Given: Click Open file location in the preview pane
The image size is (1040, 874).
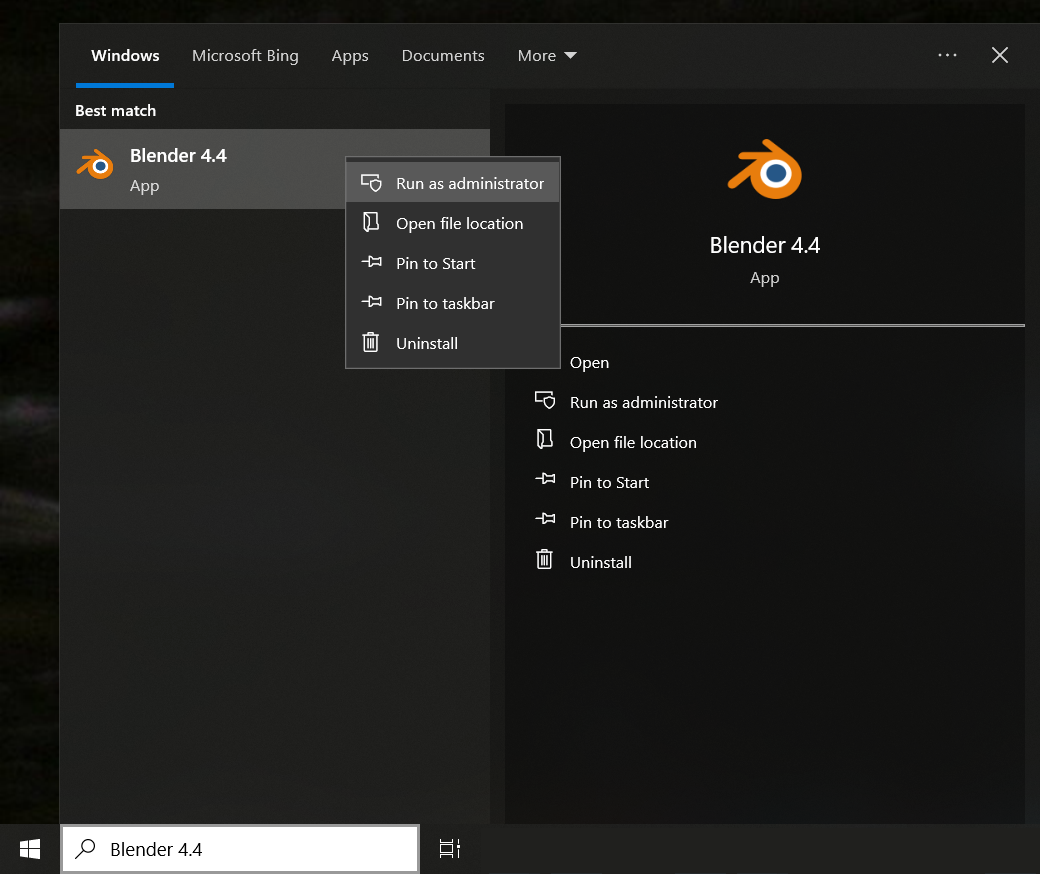Looking at the screenshot, I should (x=616, y=442).
